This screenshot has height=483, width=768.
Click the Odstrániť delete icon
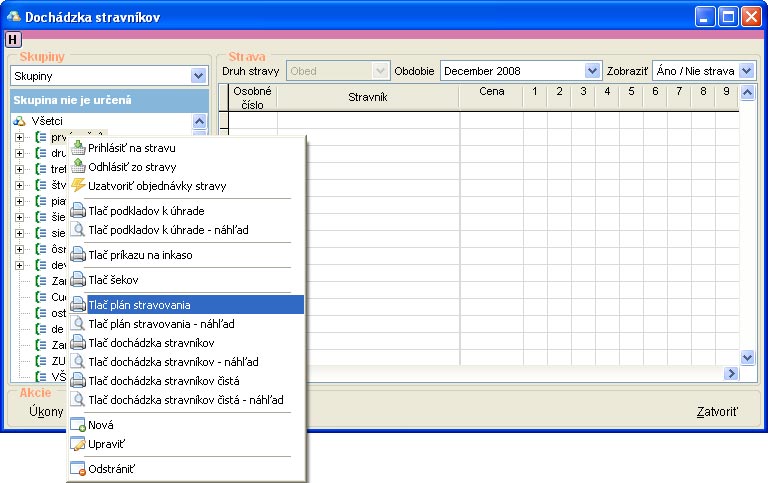click(x=78, y=469)
